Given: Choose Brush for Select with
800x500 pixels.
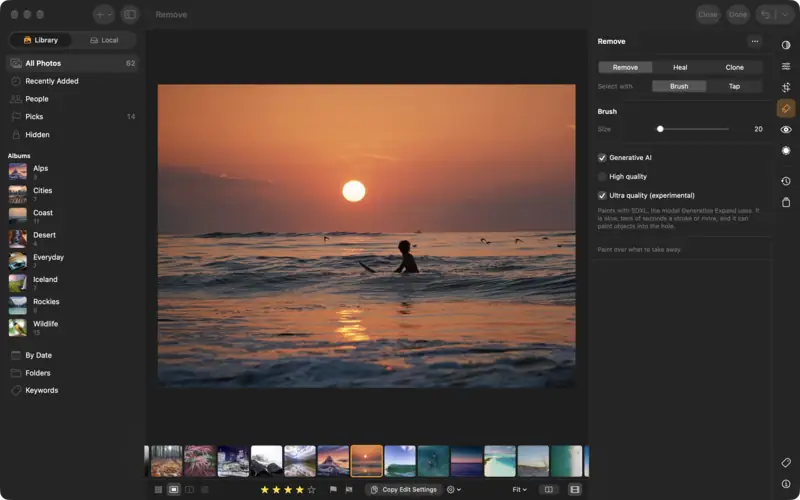Looking at the screenshot, I should tap(679, 86).
